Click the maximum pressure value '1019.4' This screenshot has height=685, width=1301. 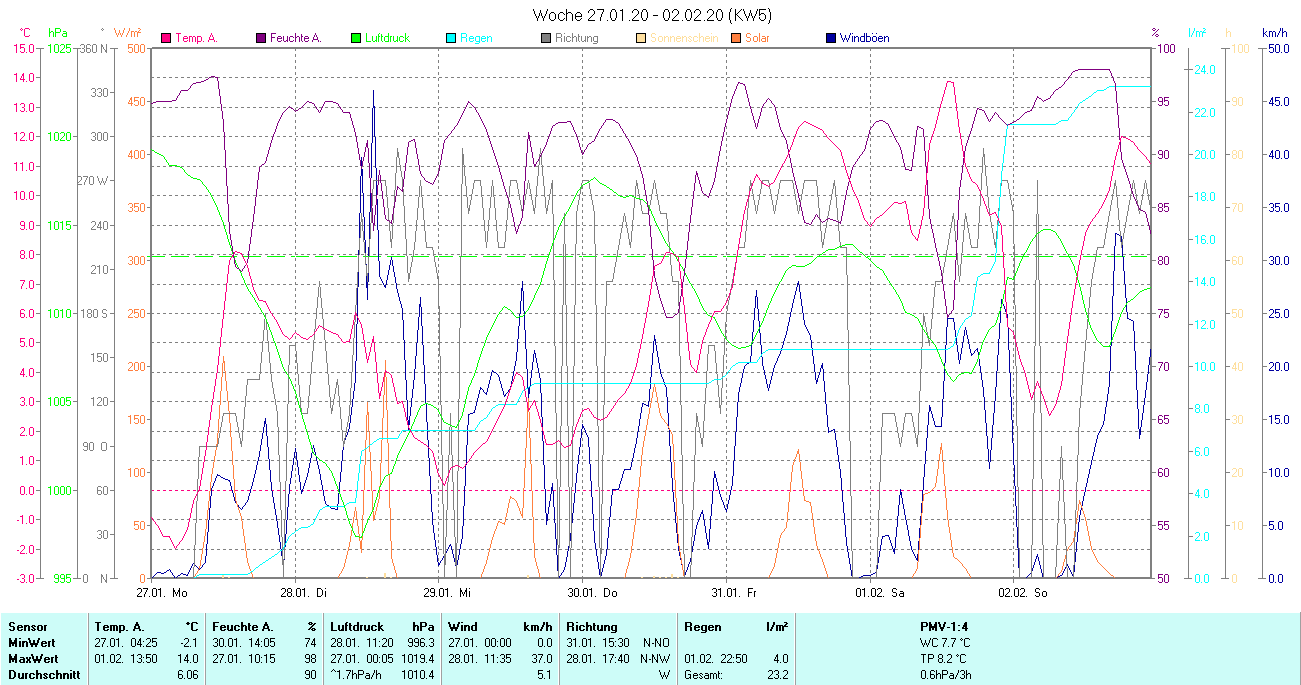[417, 659]
